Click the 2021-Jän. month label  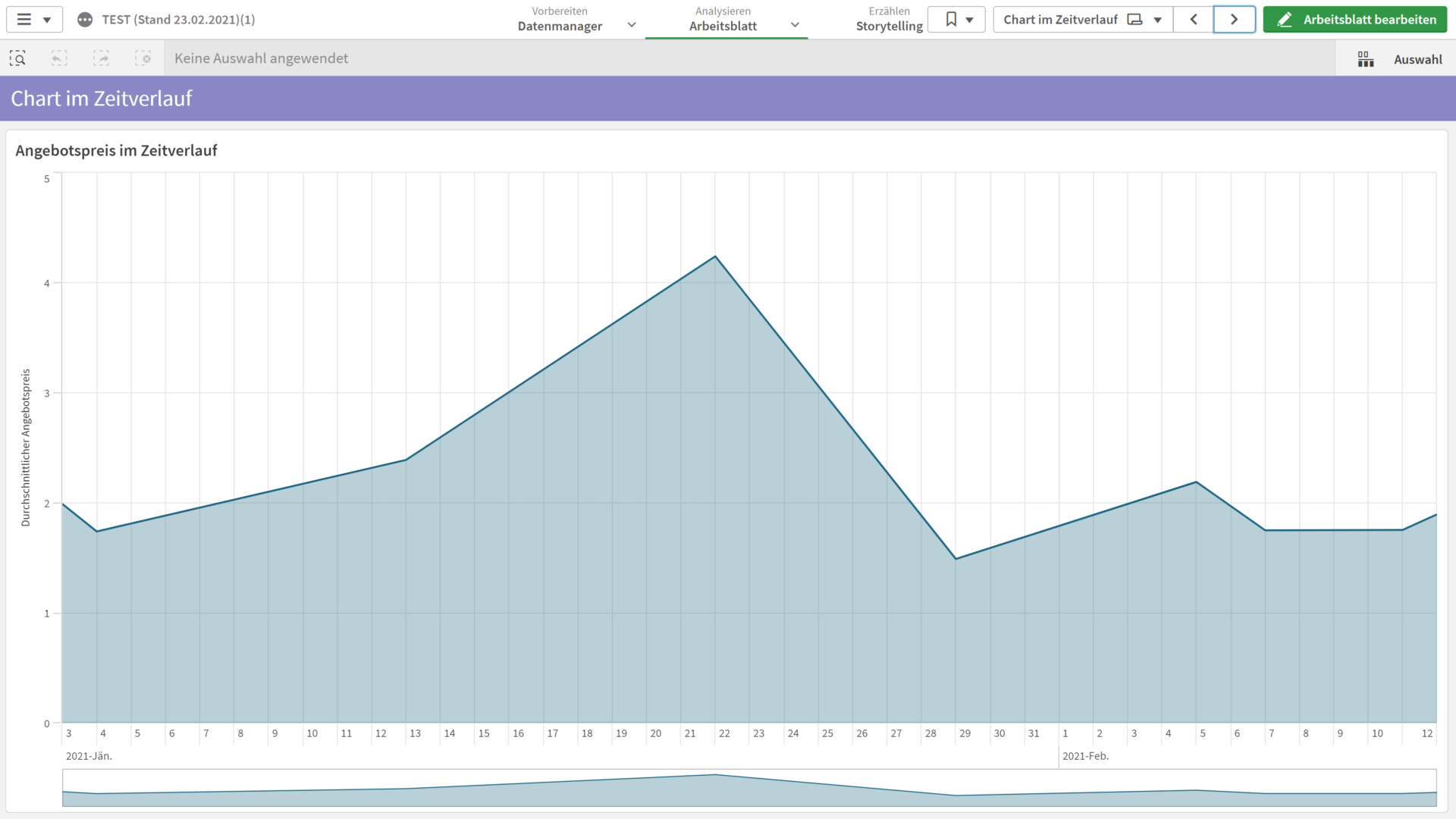tap(89, 756)
